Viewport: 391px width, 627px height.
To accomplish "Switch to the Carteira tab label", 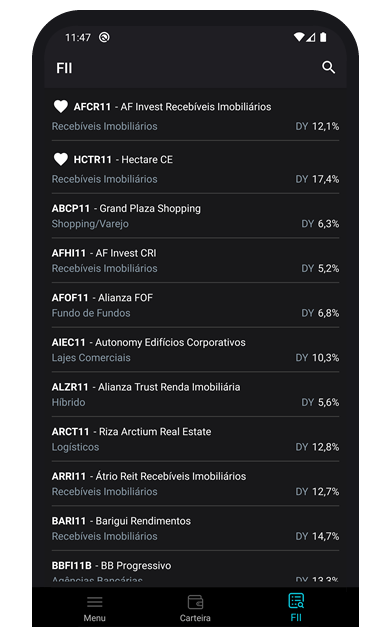I will click(195, 618).
